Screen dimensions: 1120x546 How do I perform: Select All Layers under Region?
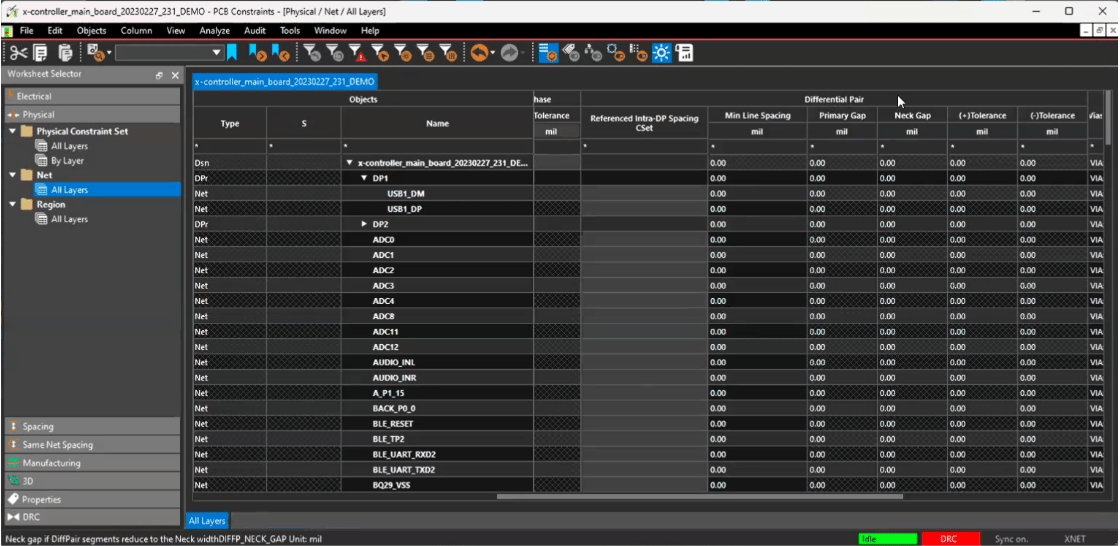point(69,219)
